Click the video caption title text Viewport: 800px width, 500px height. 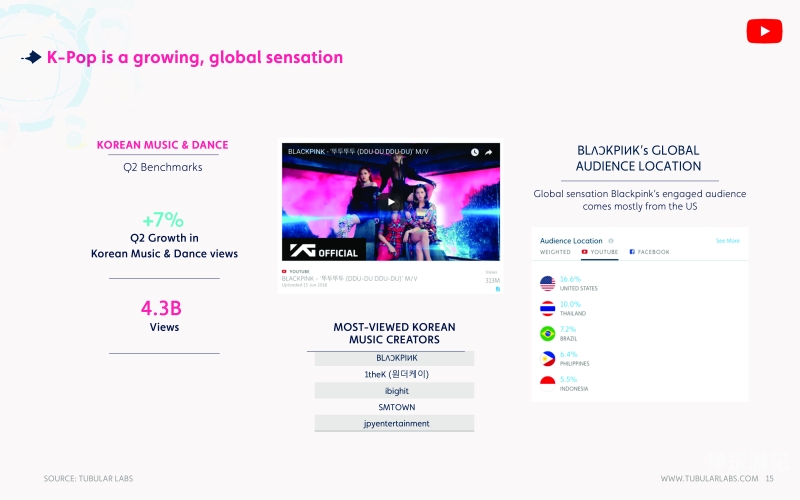tap(349, 279)
